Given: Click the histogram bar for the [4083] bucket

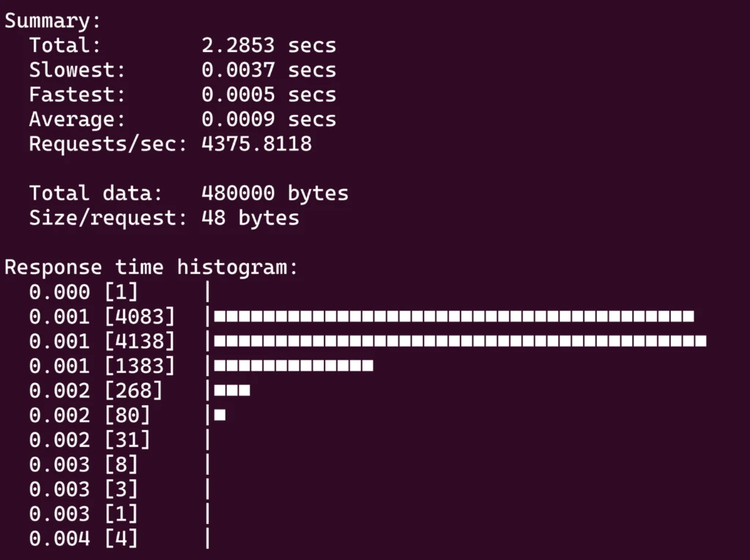Looking at the screenshot, I should 454,316.
